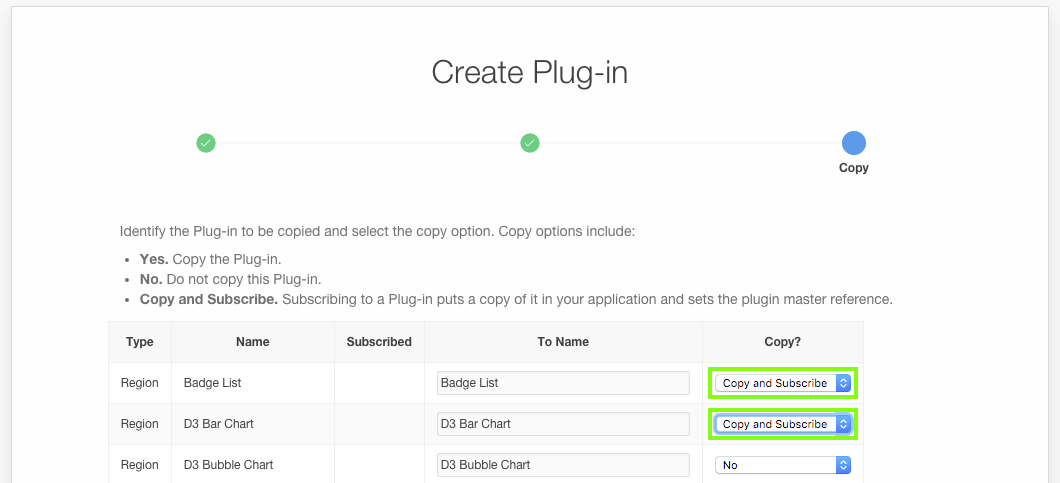
Task: Click the D3 Bubble Chart name cell
Action: pyautogui.click(x=228, y=465)
